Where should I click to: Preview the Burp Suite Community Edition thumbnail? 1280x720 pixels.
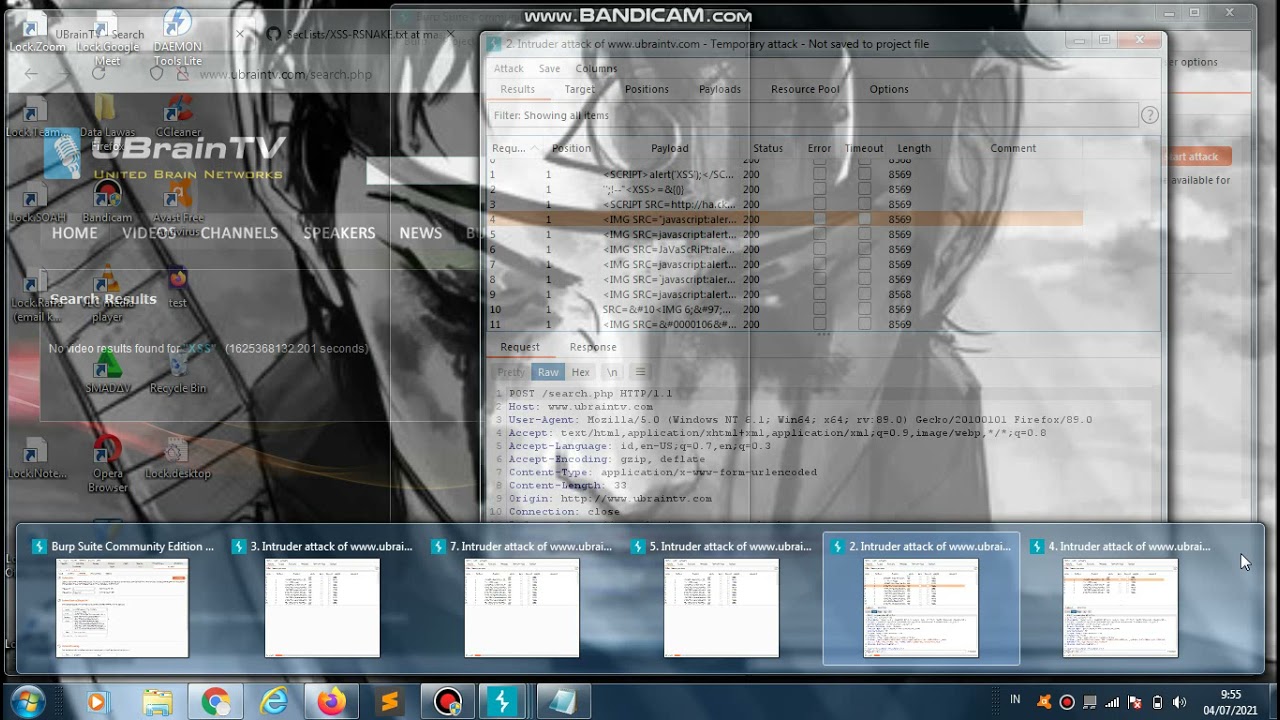pos(122,598)
